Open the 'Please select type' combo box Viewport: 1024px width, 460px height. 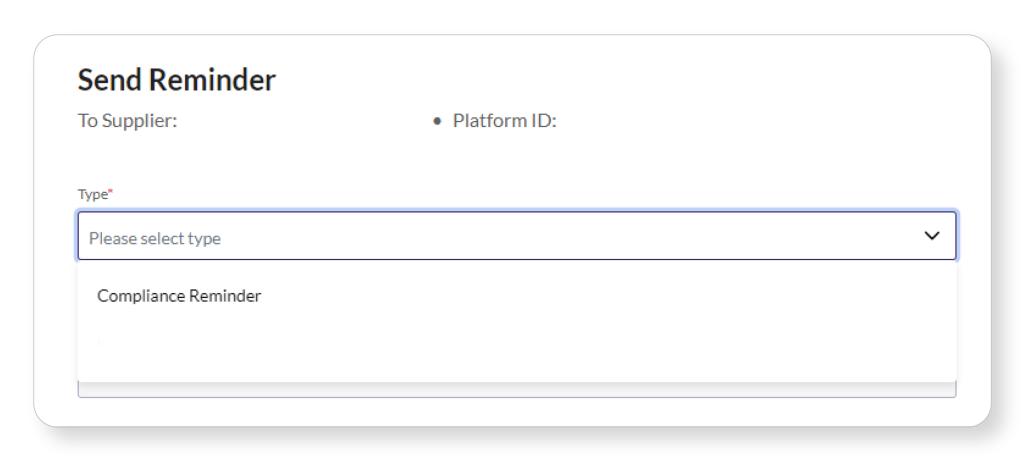point(516,236)
